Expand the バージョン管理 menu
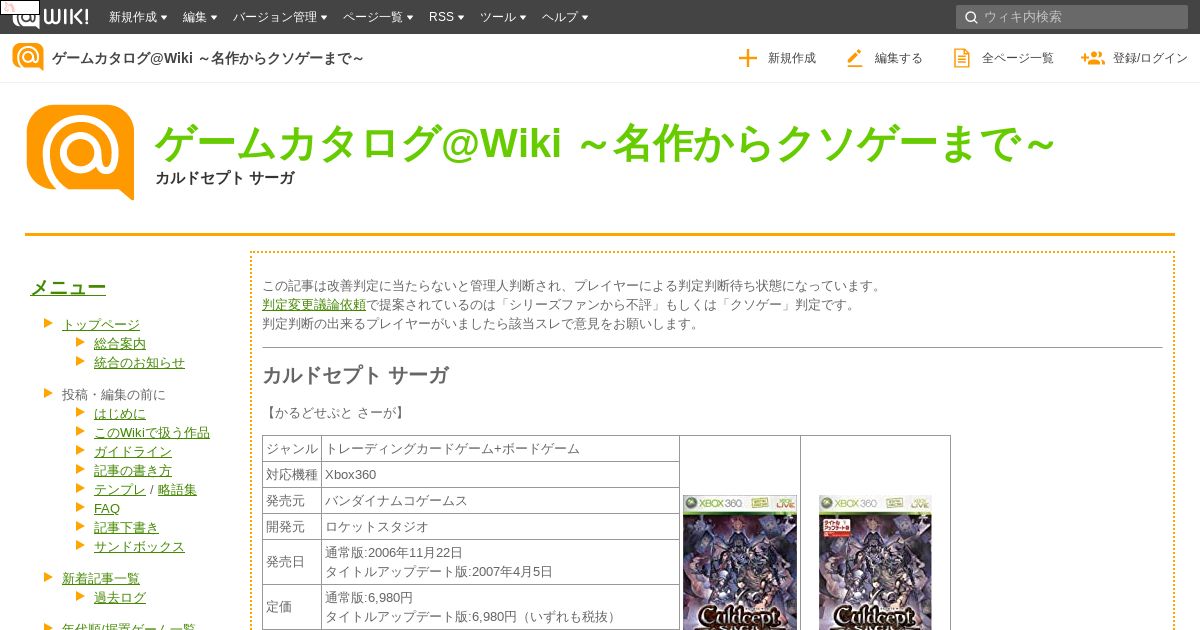The image size is (1200, 630). point(281,17)
